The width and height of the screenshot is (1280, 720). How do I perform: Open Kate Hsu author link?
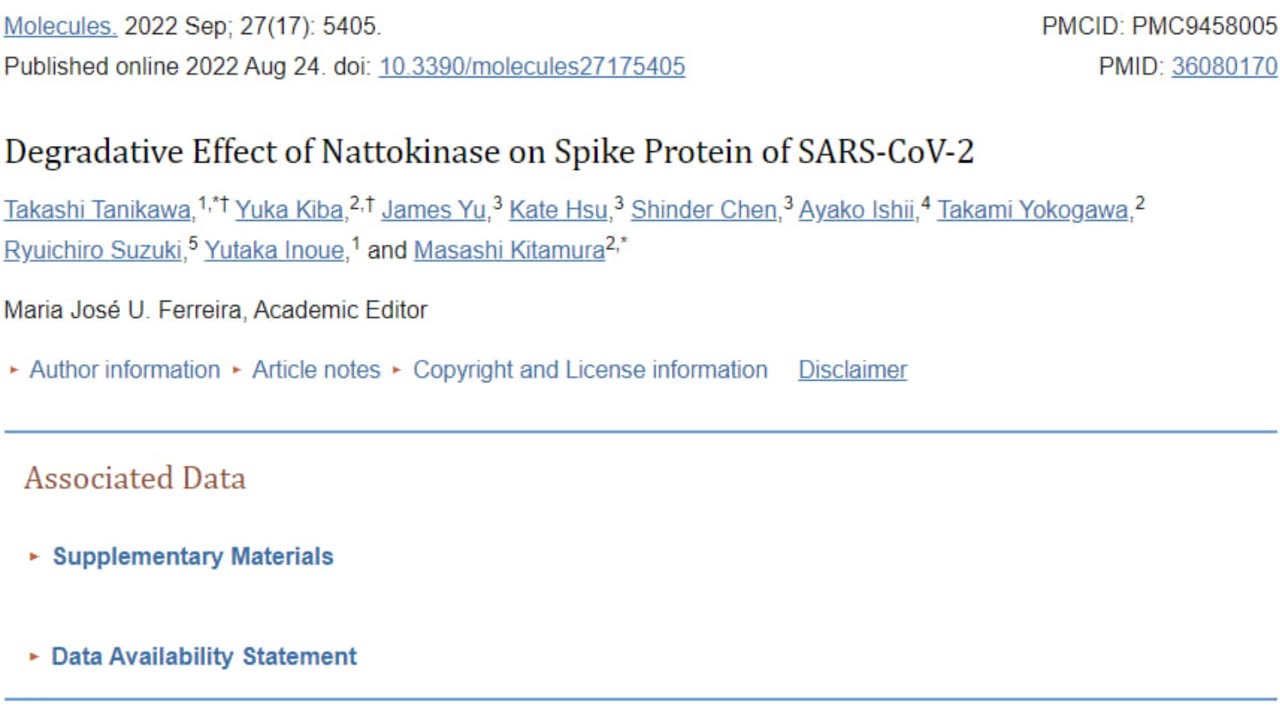[x=559, y=210]
